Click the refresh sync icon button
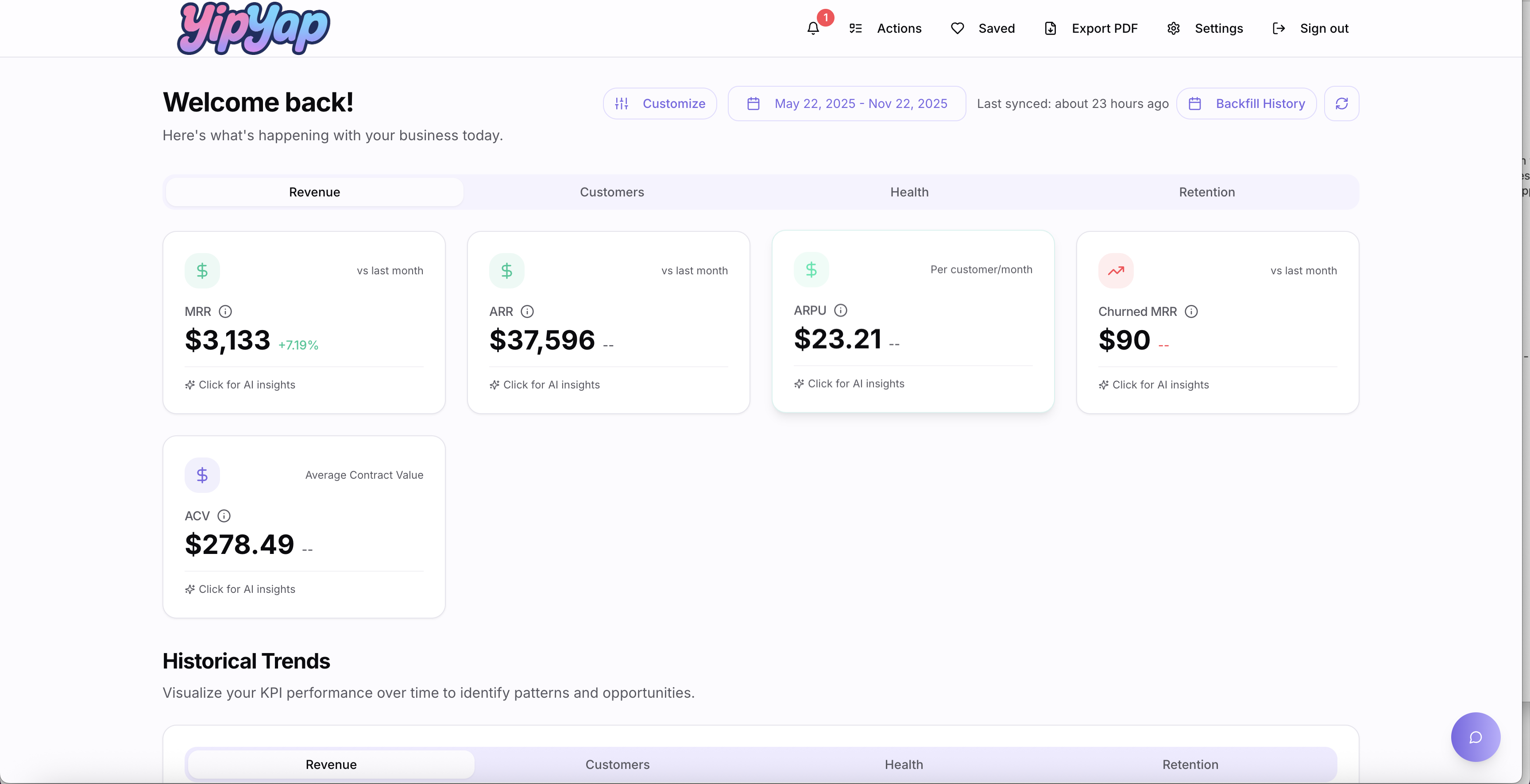This screenshot has width=1530, height=784. click(x=1341, y=104)
